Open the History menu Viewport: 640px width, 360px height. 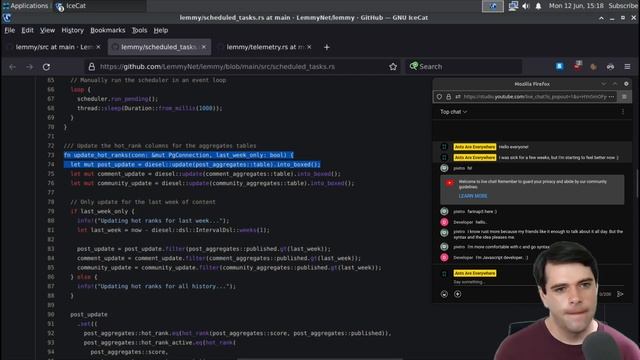pos(72,30)
